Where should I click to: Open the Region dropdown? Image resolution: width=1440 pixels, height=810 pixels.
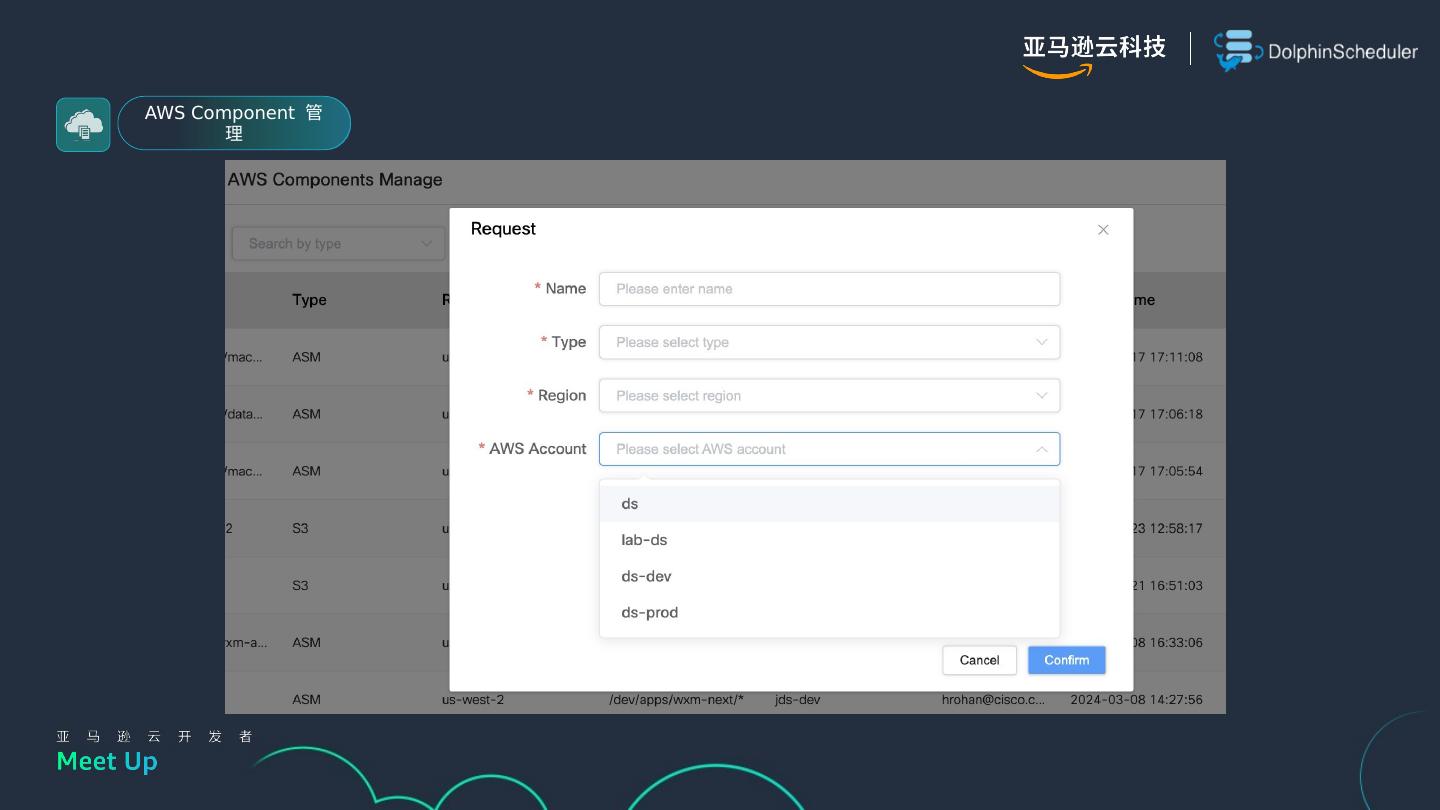pos(829,395)
